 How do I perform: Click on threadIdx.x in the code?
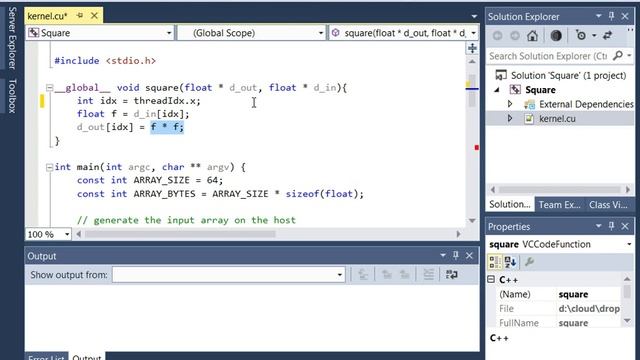[164, 101]
